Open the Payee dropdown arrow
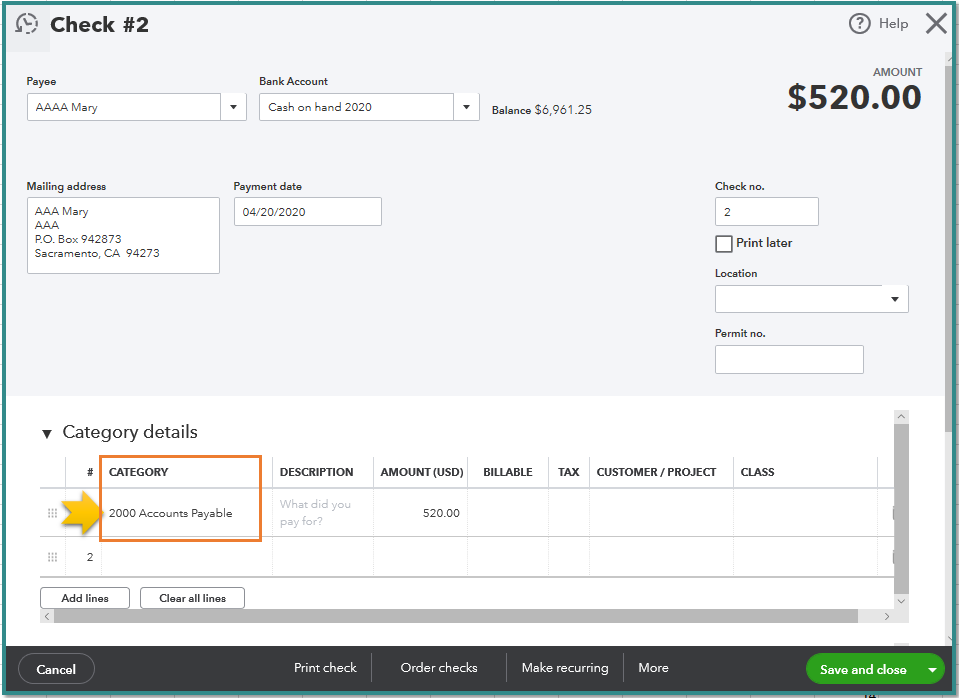Image resolution: width=959 pixels, height=698 pixels. (233, 107)
